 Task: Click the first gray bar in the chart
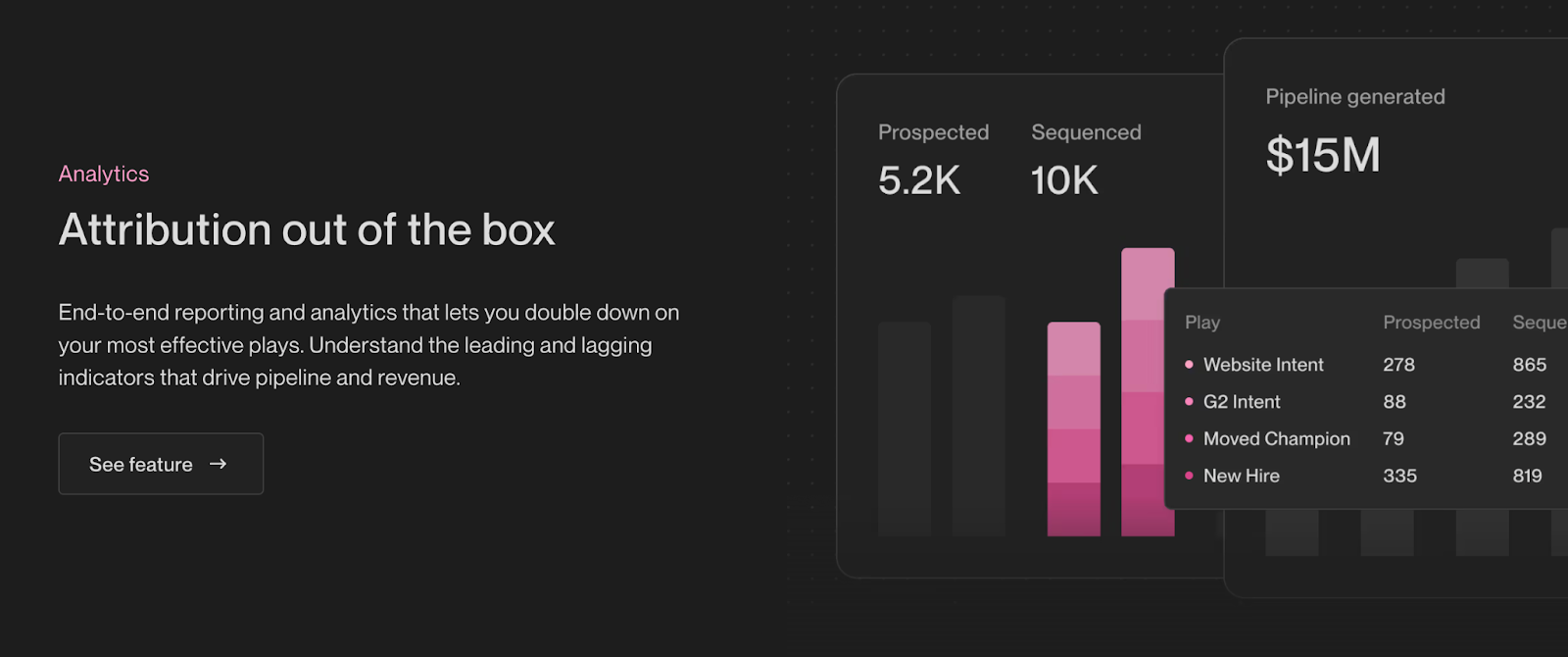click(906, 429)
